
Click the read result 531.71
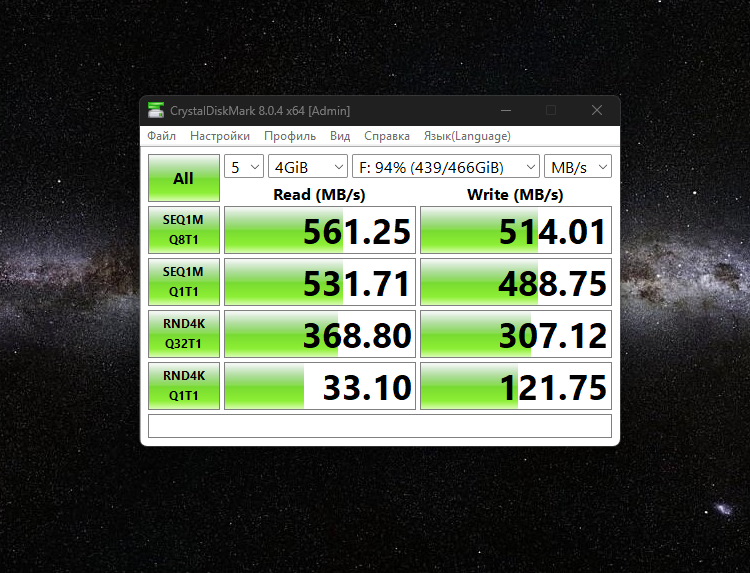pos(320,282)
